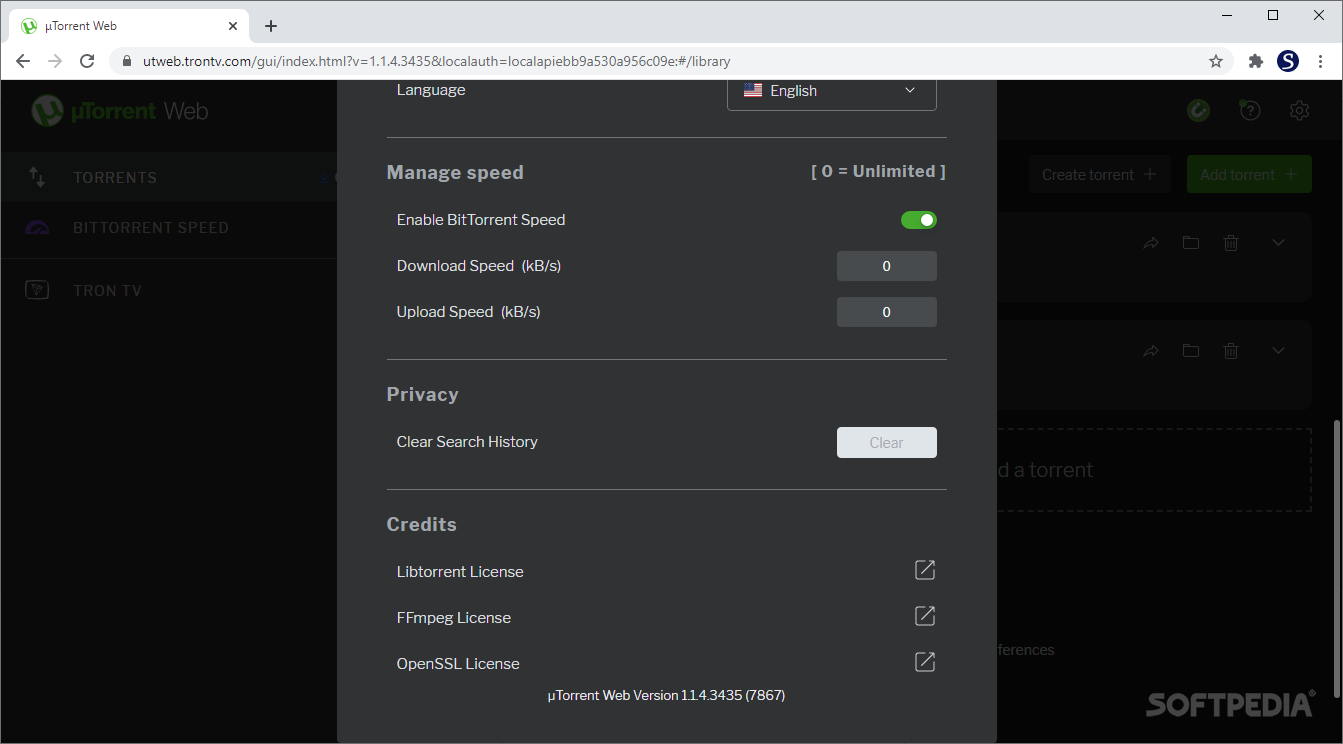
Task: Click the Torrents up-down arrows icon
Action: click(37, 177)
